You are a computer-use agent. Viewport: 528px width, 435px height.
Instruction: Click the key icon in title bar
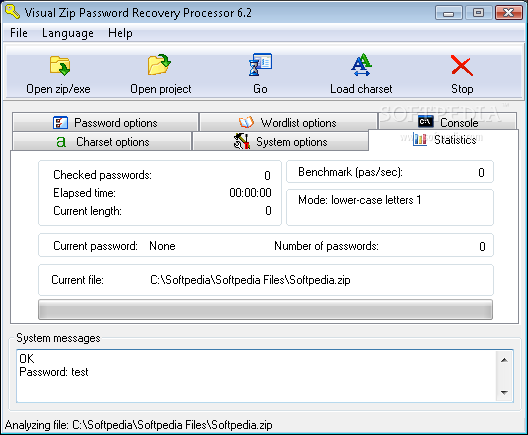click(12, 12)
